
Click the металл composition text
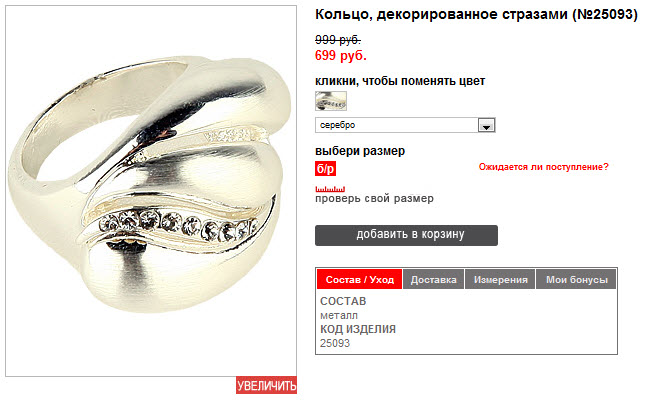339,315
